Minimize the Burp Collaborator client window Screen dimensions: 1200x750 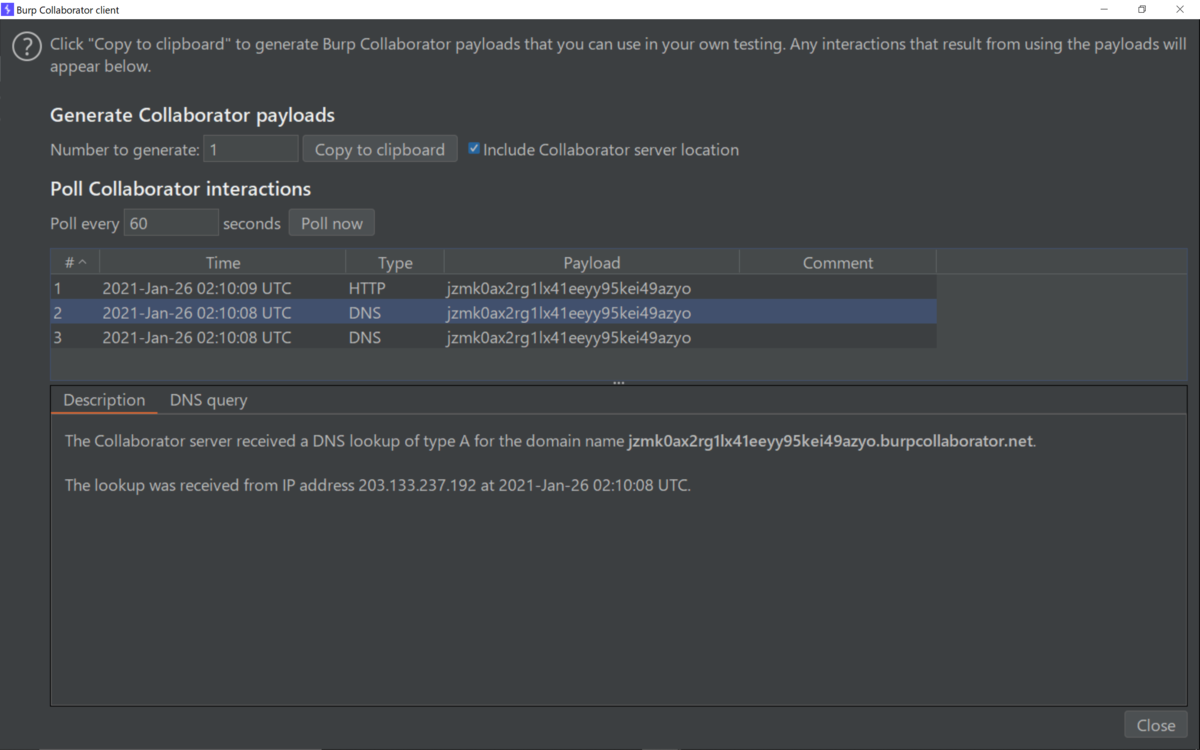tap(1104, 9)
